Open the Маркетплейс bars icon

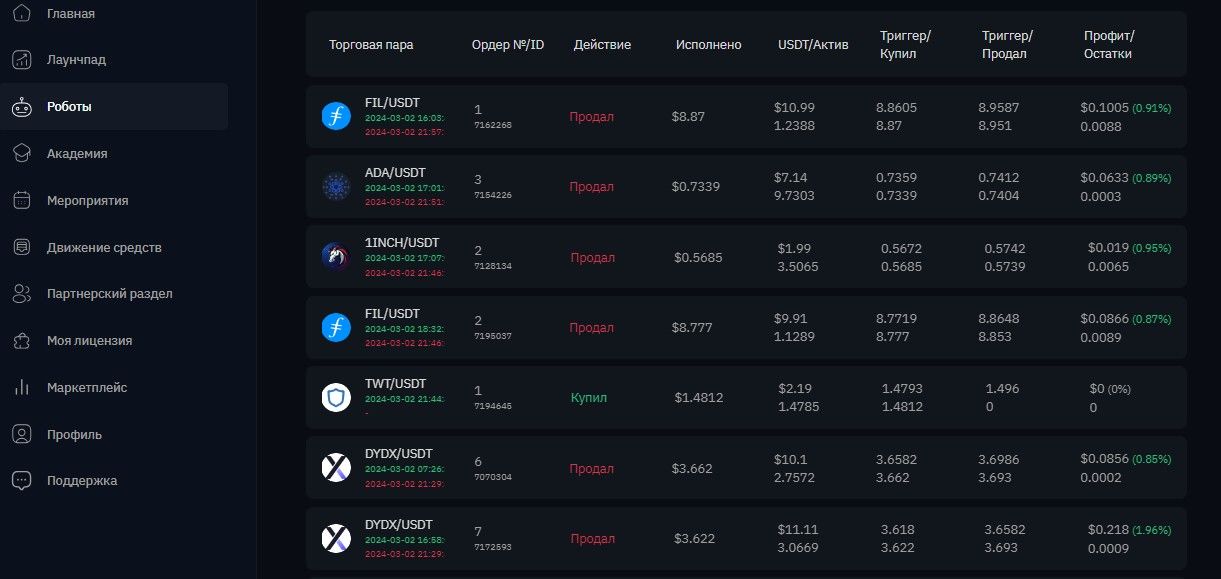pos(22,388)
